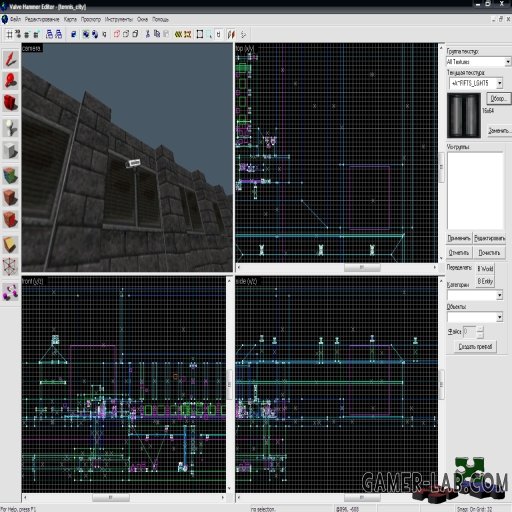Click the Paste toolbar icon
This screenshot has width=512, height=512.
click(x=166, y=34)
